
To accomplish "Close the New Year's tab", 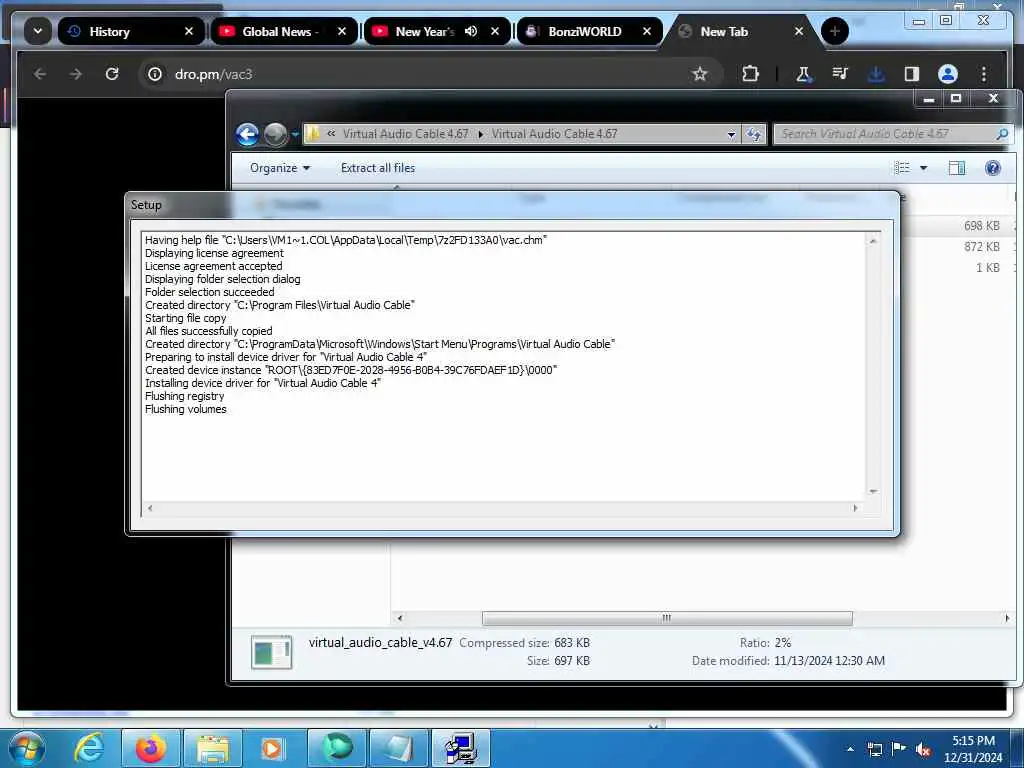I will point(494,31).
